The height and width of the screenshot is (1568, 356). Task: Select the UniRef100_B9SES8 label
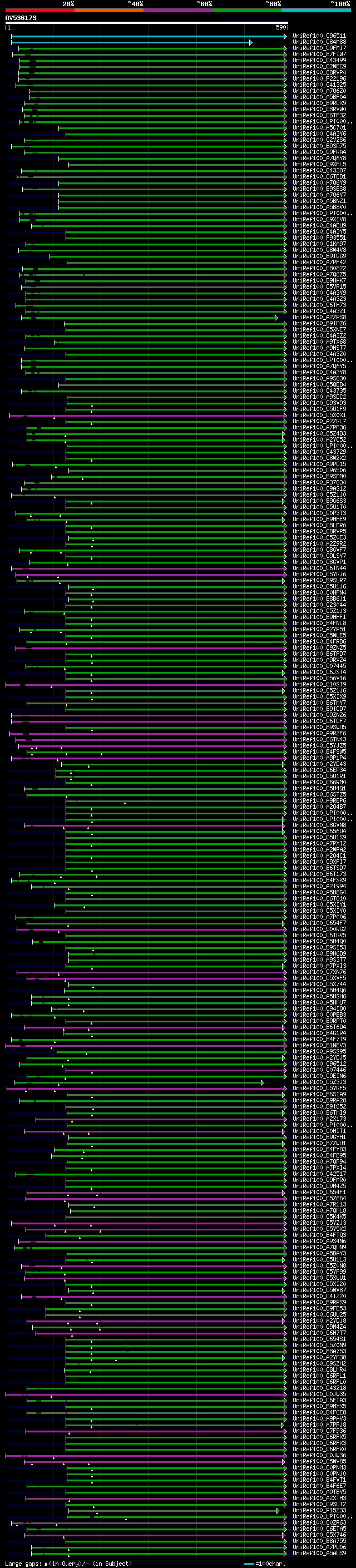tap(319, 189)
